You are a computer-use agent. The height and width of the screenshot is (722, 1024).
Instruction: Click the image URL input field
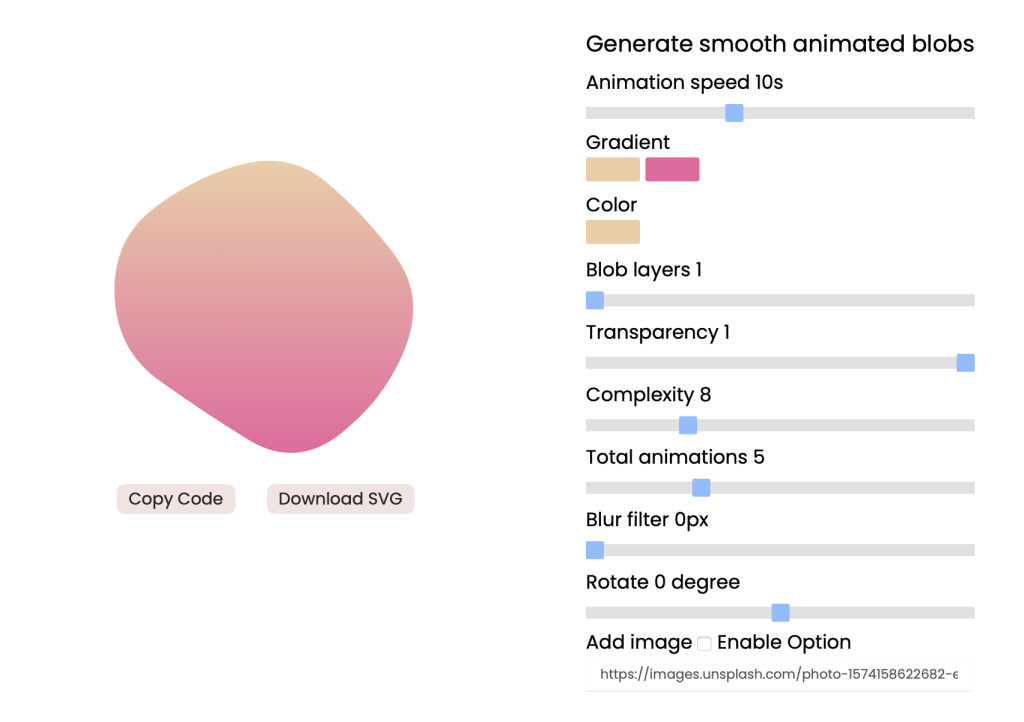pos(779,675)
